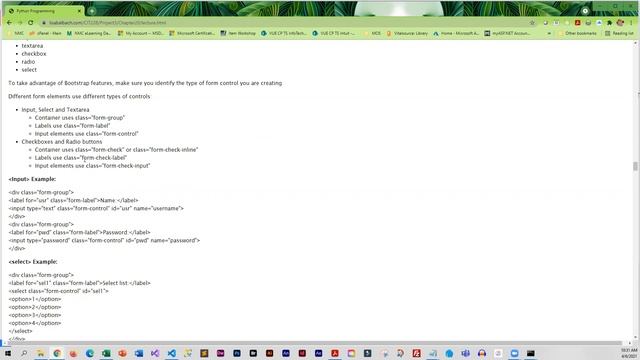The height and width of the screenshot is (360, 640).
Task: Open FileZilla from the taskbar
Action: (x=416, y=353)
